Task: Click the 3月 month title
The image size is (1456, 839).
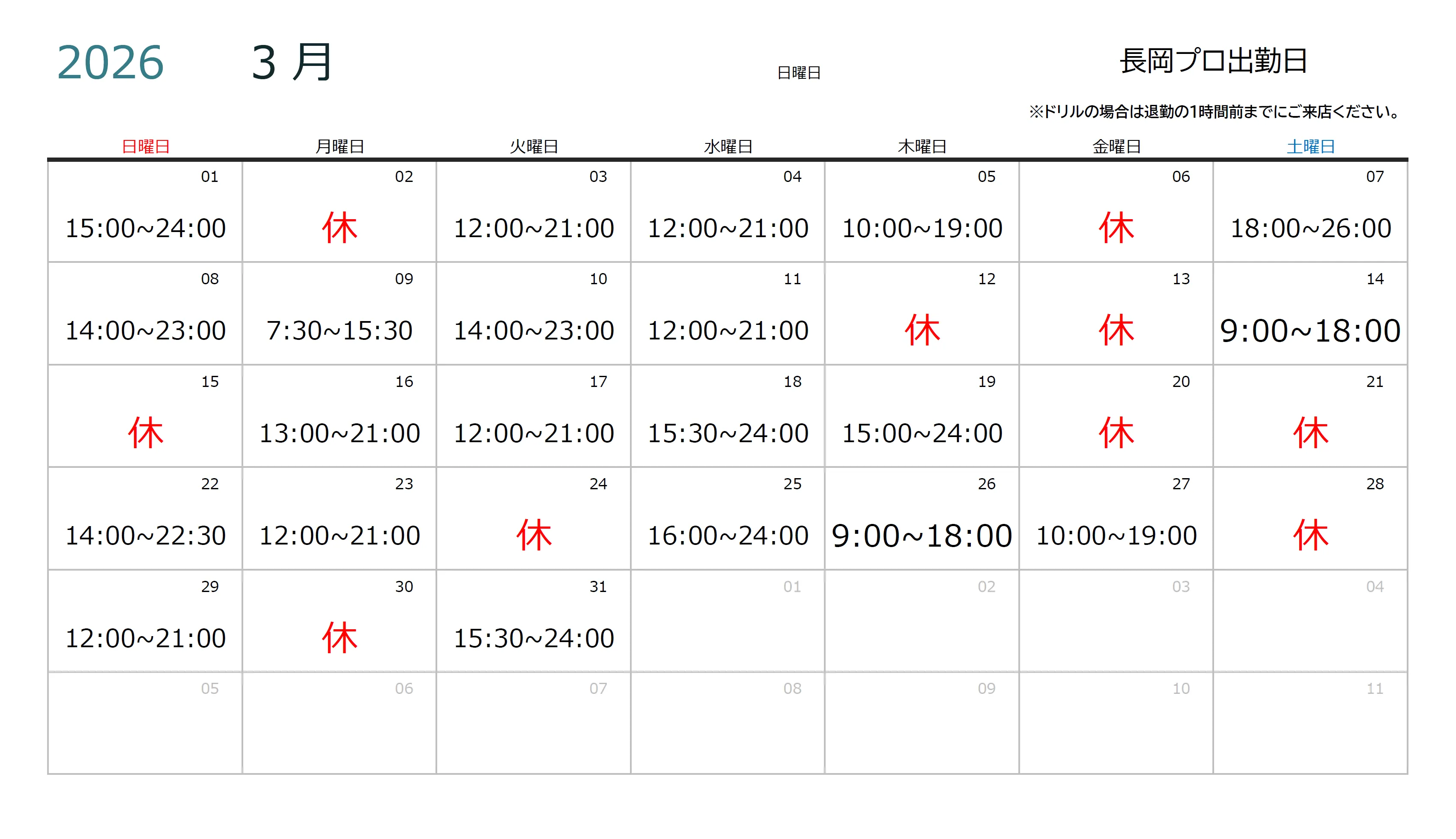Action: 292,62
